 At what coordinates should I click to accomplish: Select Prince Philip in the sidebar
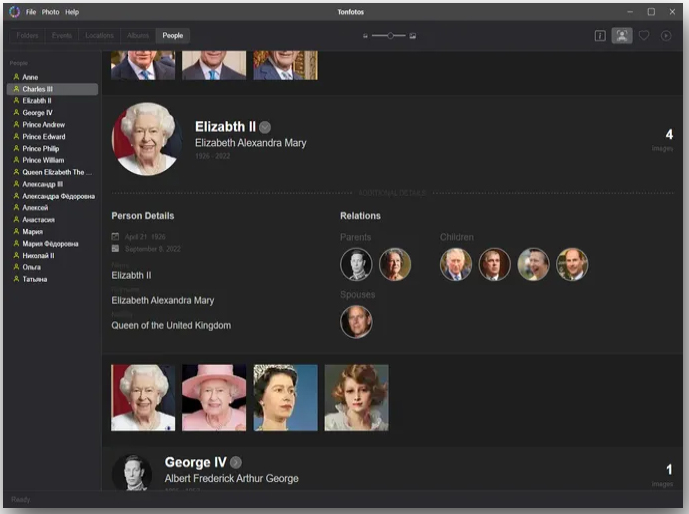click(52, 148)
